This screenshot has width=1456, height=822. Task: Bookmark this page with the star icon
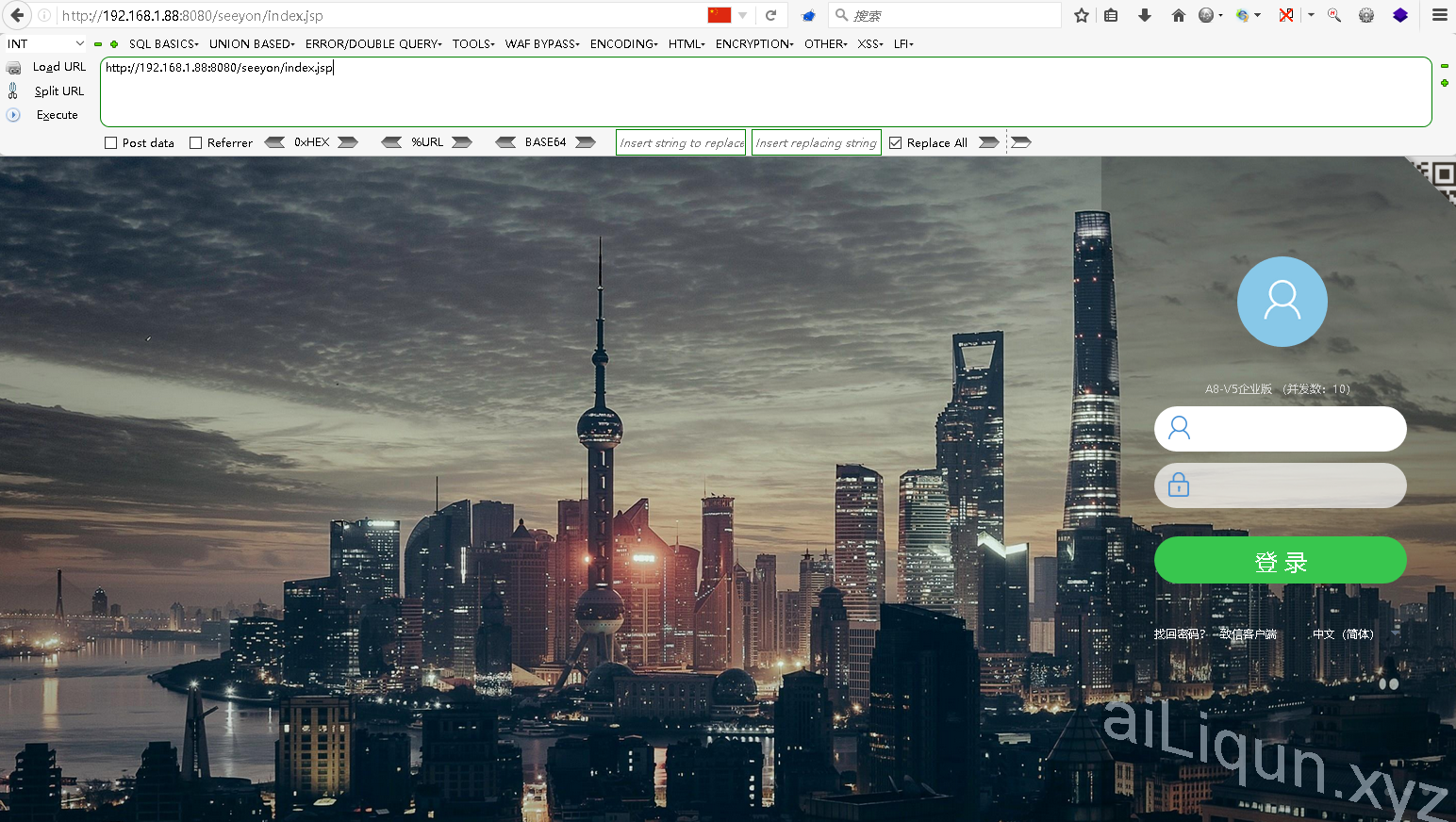pos(1082,15)
